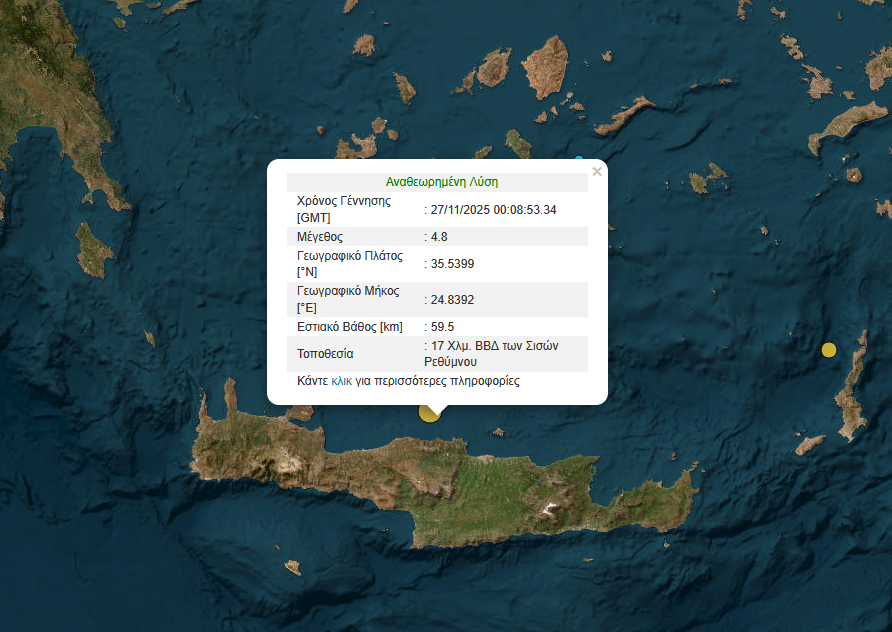The image size is (892, 632).
Task: Click the latitude value 35.5399
Action: coord(452,264)
